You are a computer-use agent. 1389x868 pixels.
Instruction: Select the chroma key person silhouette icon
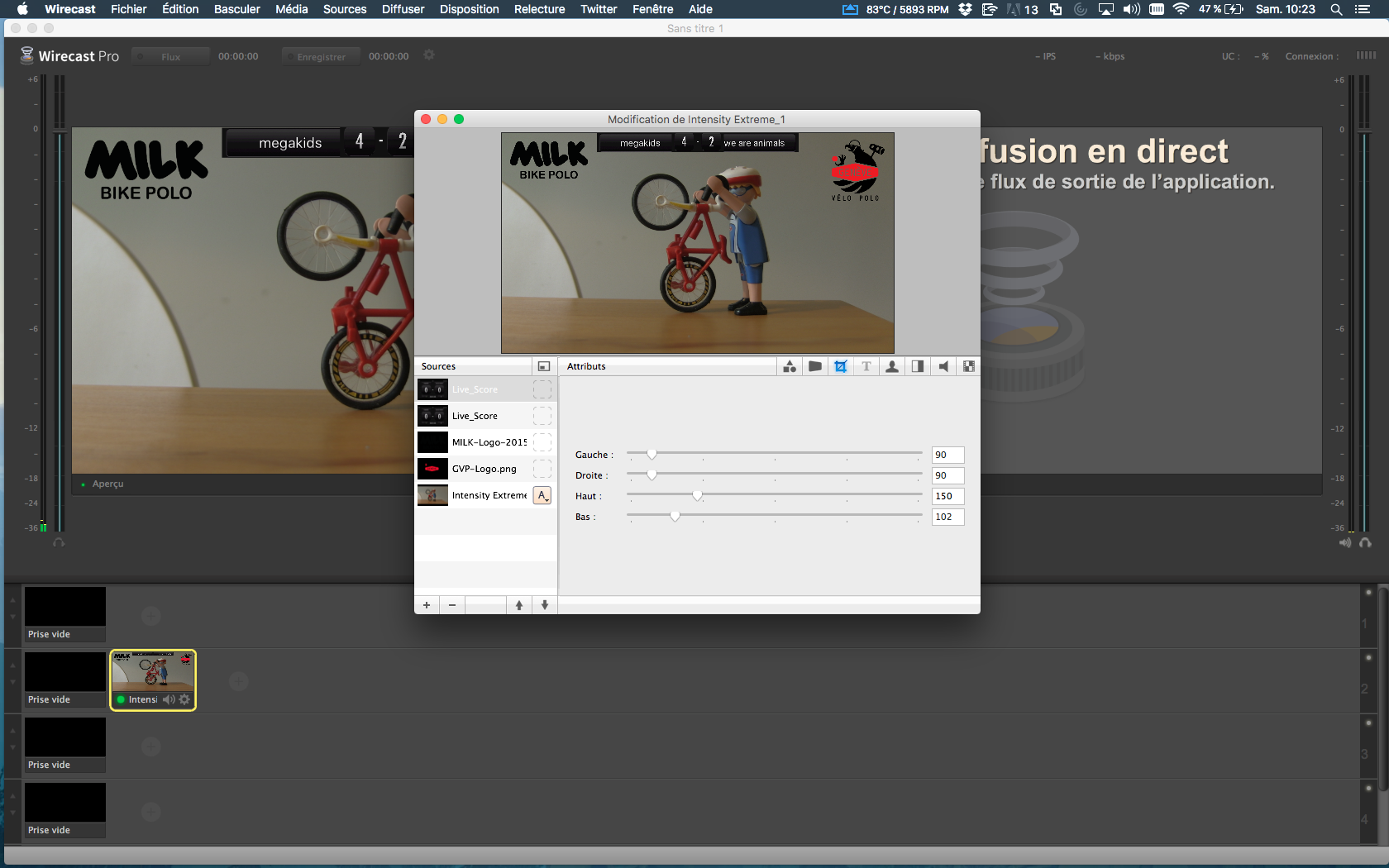tap(892, 366)
